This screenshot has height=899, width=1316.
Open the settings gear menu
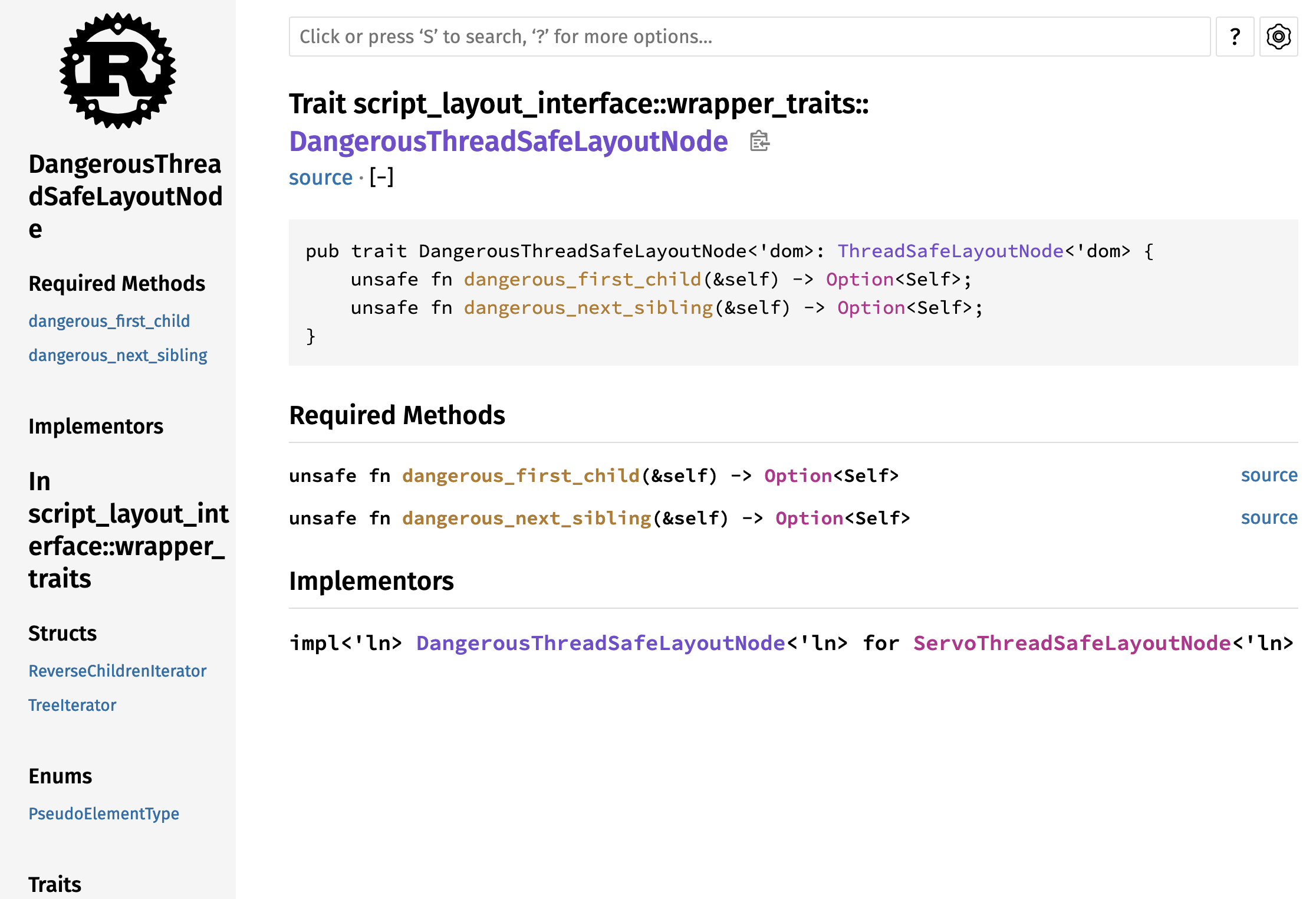[1278, 37]
